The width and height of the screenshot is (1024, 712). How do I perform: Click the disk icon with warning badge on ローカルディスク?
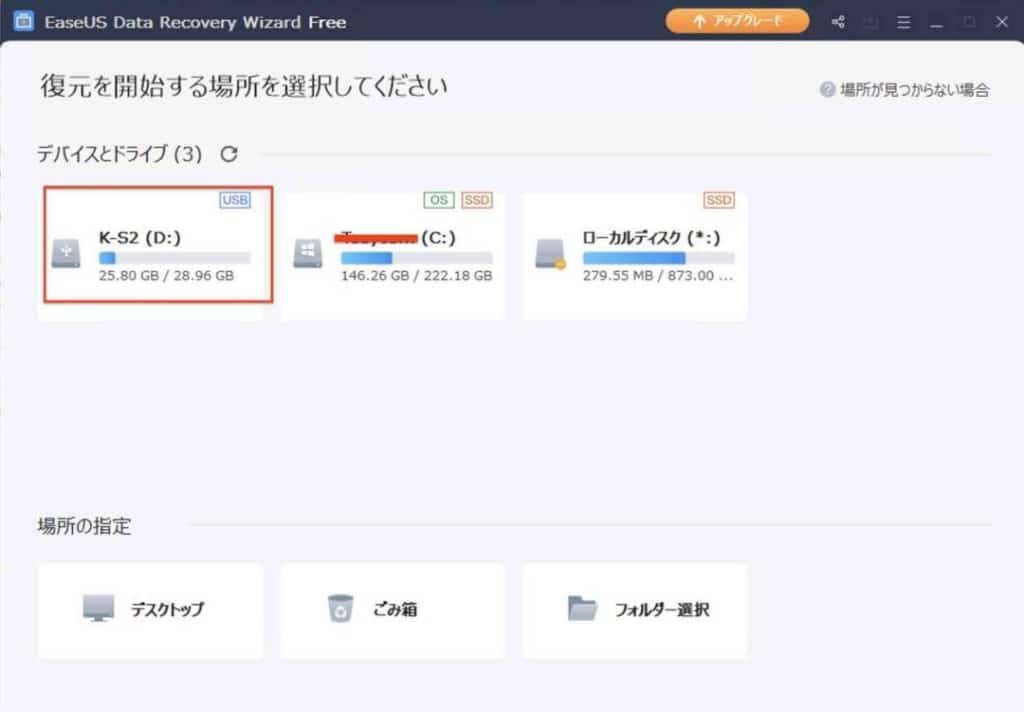(x=550, y=252)
